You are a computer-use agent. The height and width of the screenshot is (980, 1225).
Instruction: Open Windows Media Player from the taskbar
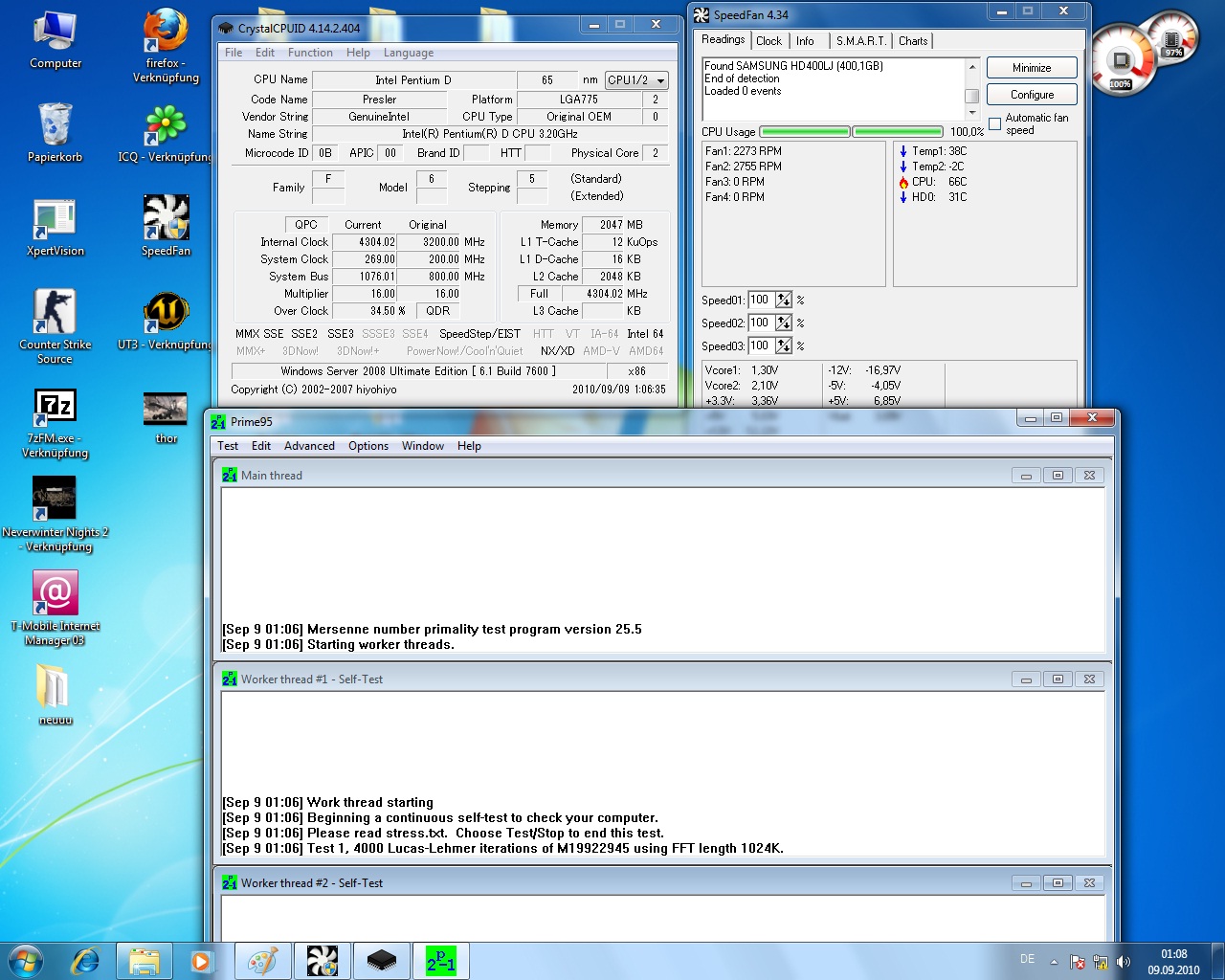(201, 961)
